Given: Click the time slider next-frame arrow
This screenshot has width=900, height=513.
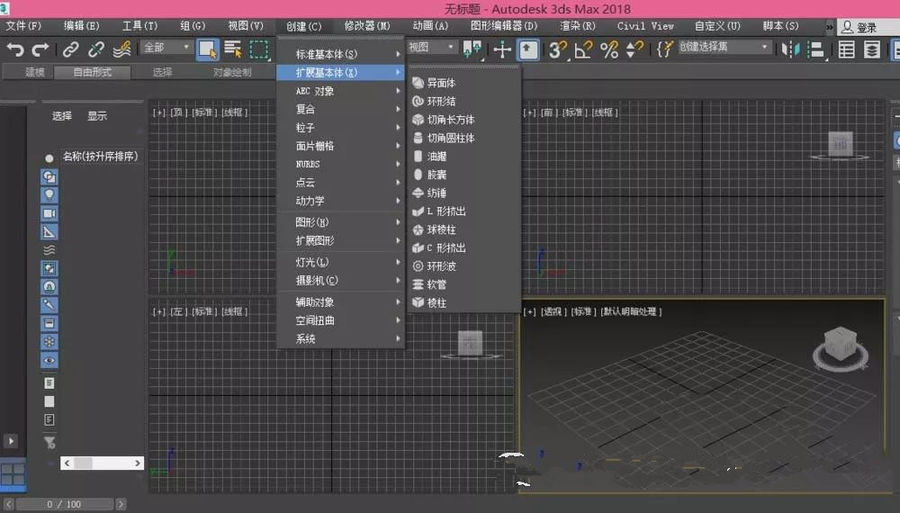Looking at the screenshot, I should click(121, 504).
